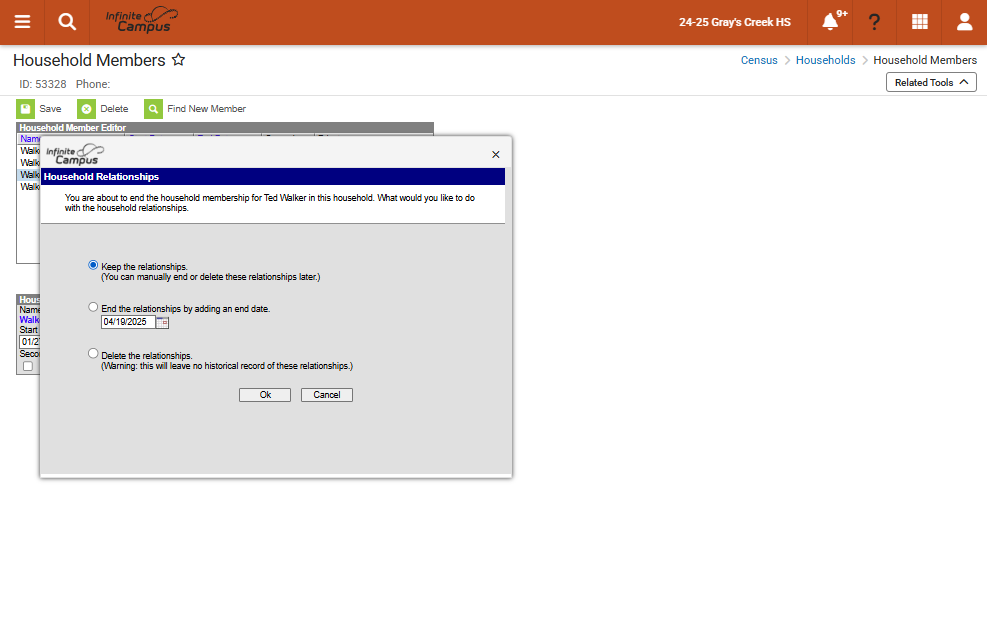Screen dimensions: 987x641
Task: Click the Household Member Editor header
Action: [225, 128]
